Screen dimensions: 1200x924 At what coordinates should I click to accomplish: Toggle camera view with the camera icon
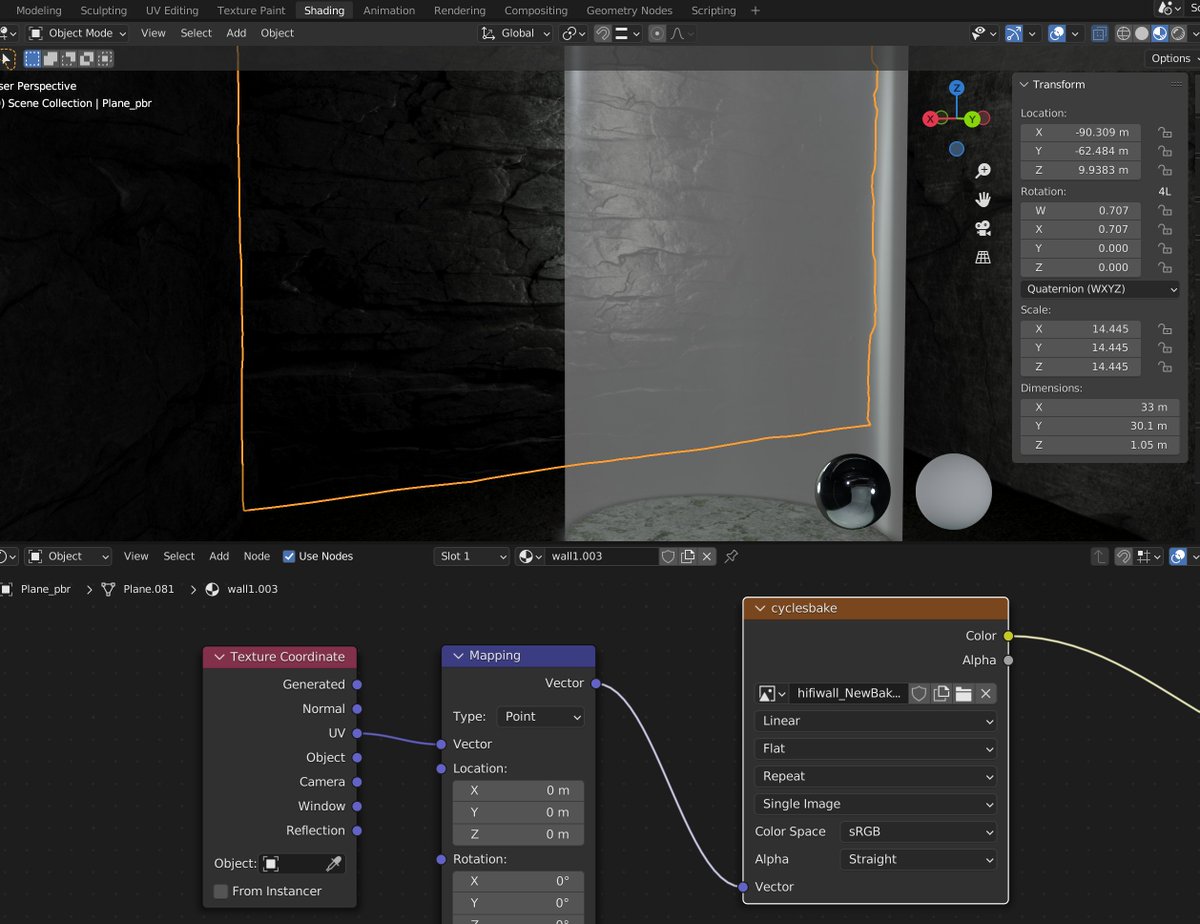pos(983,228)
